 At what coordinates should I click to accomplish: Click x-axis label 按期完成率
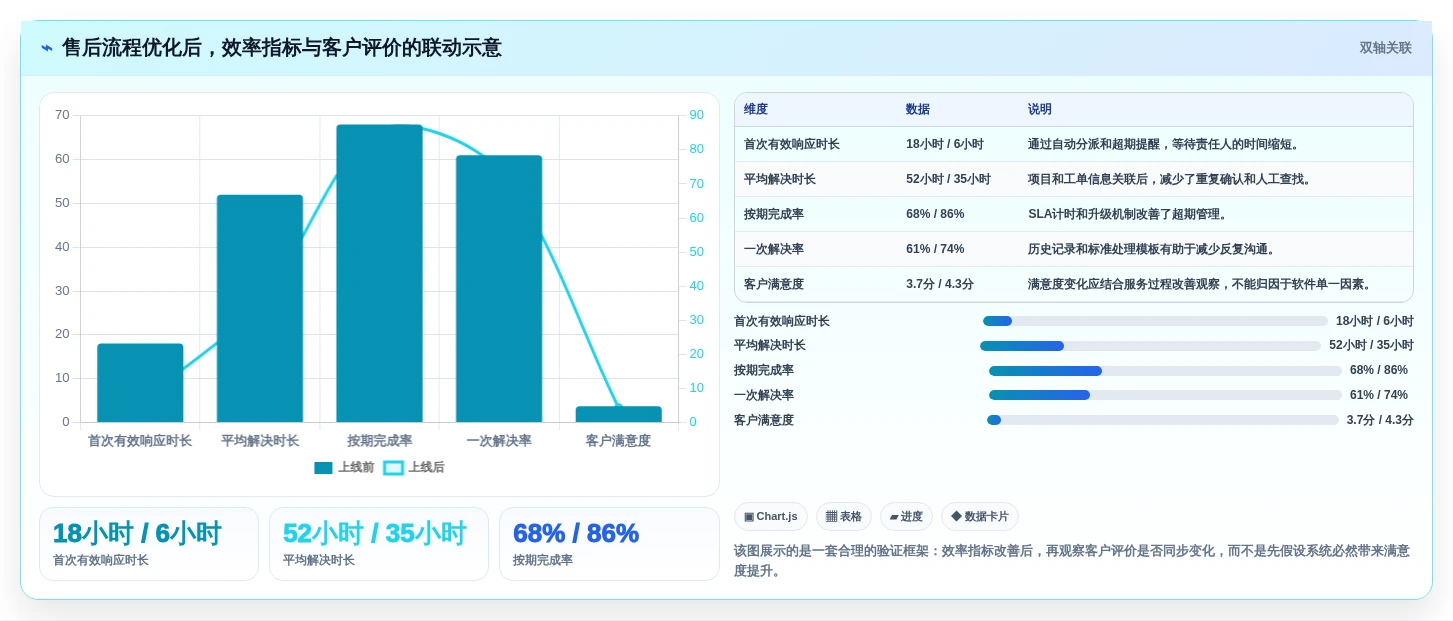(x=379, y=441)
